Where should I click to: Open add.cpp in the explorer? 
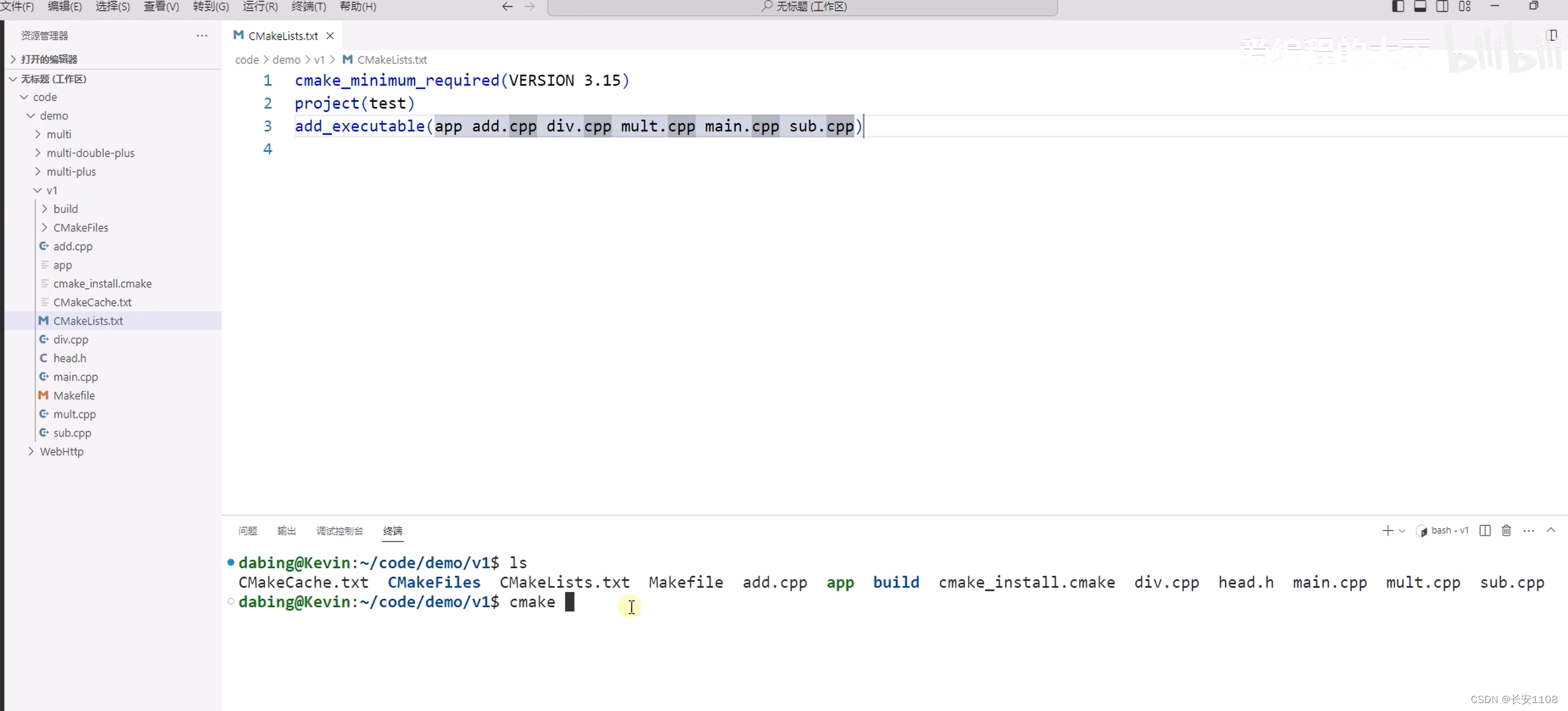coord(73,246)
